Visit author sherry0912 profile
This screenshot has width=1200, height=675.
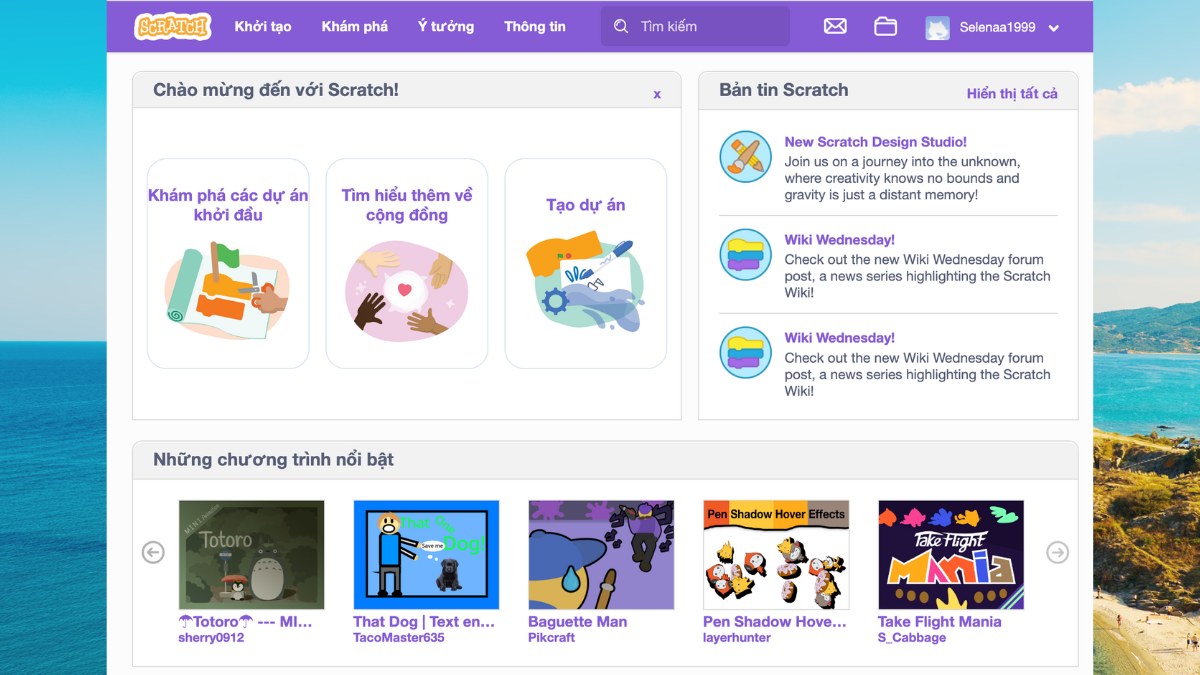(211, 638)
